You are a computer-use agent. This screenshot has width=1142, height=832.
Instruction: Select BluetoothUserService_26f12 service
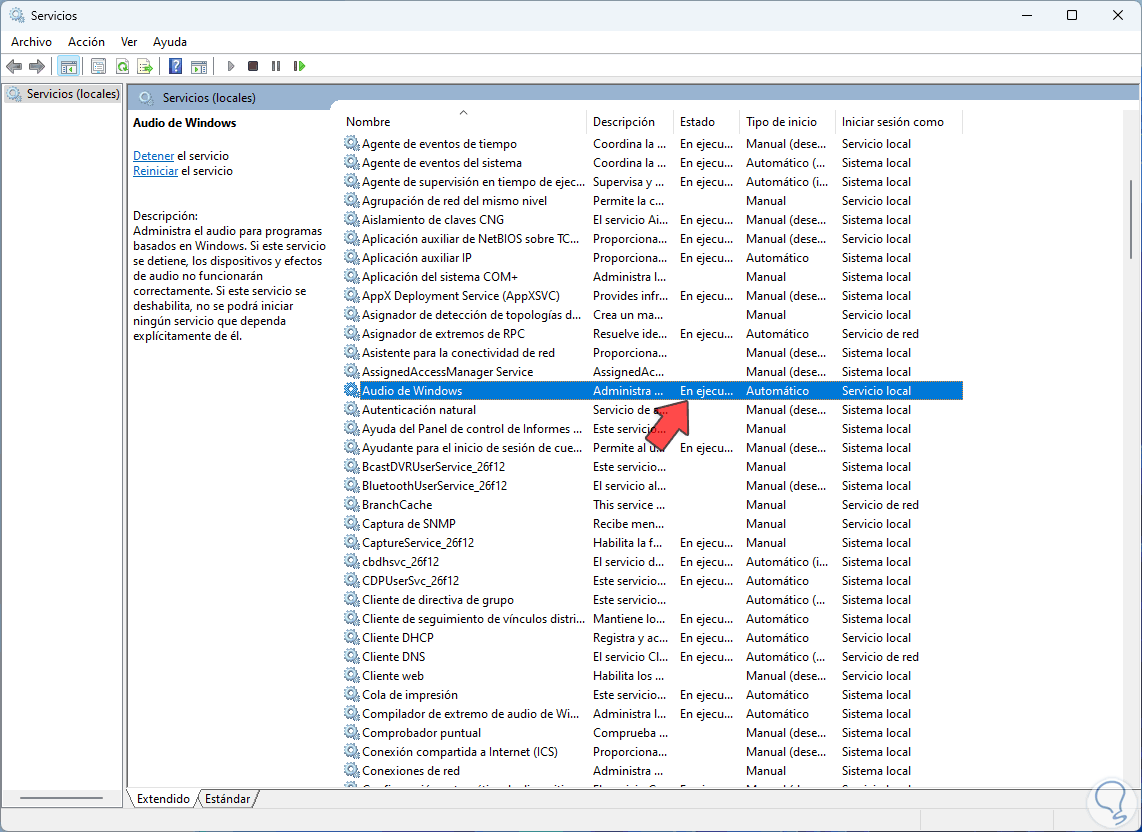point(434,485)
